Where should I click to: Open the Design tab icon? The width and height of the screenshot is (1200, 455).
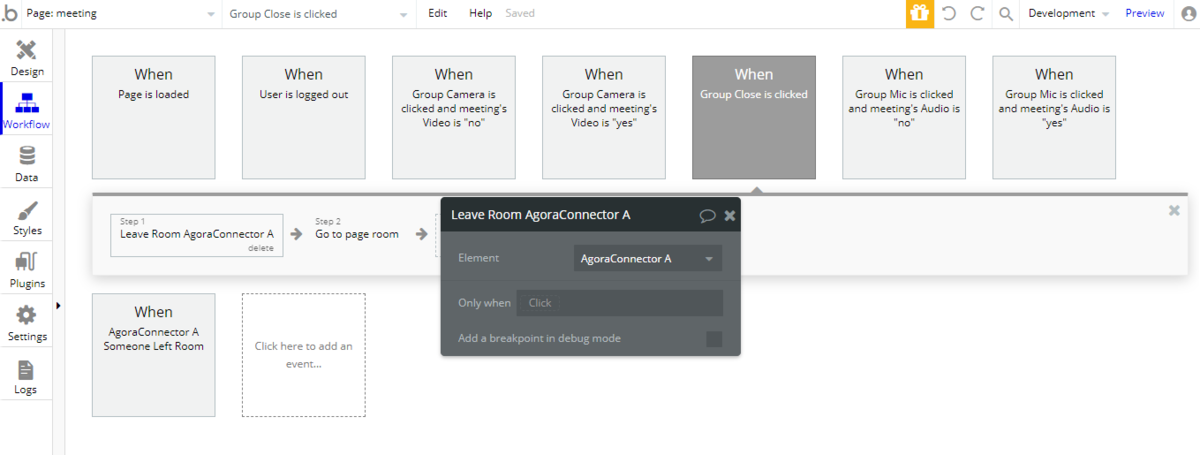tap(27, 51)
